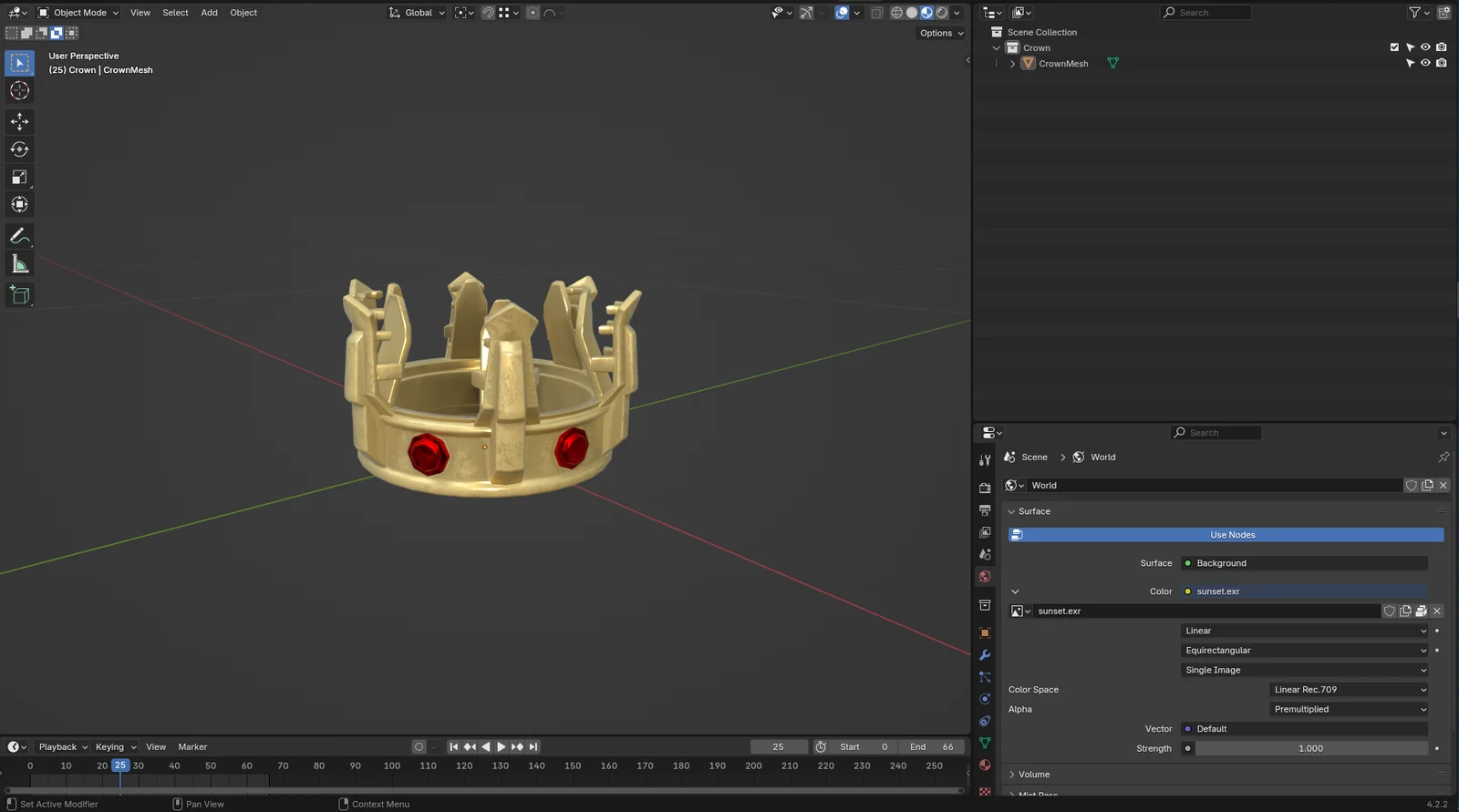This screenshot has height=812, width=1459.
Task: Unpack or pack the sunset.exr image
Action: (1421, 612)
